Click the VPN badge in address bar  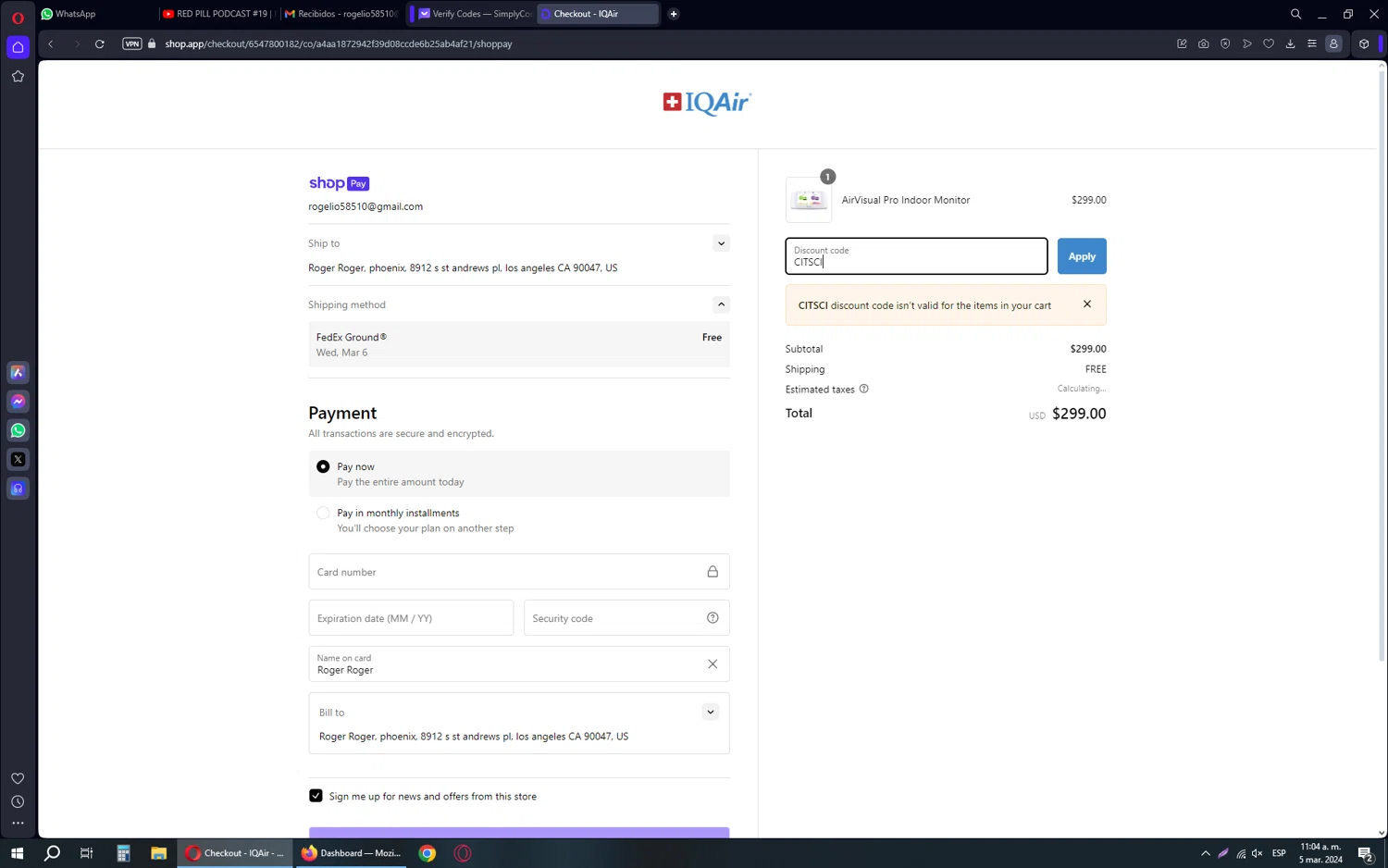tap(132, 43)
